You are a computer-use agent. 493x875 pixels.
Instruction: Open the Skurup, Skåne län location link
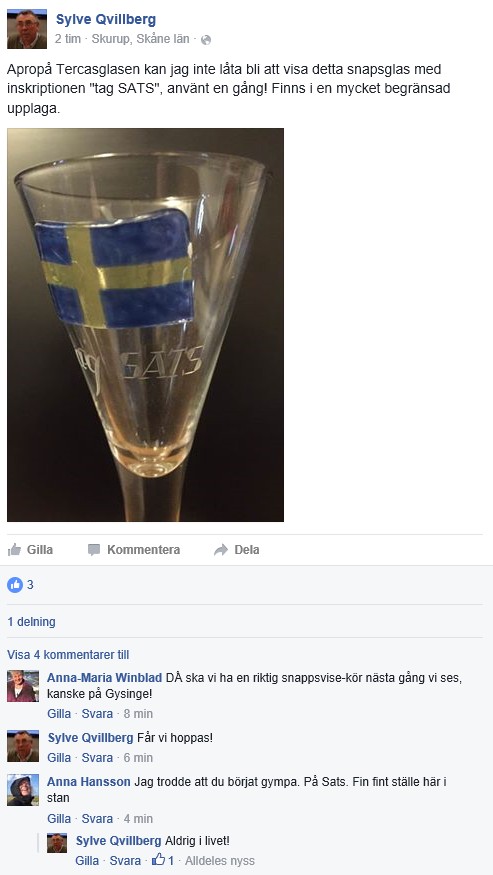coord(140,40)
